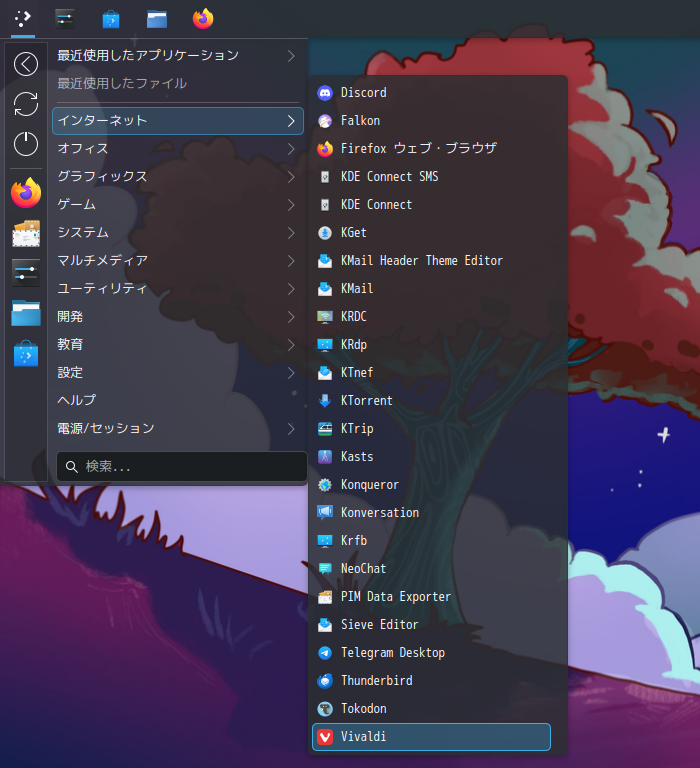Viewport: 700px width, 768px height.
Task: Open system settings sliders icon in sidebar
Action: pyautogui.click(x=26, y=273)
